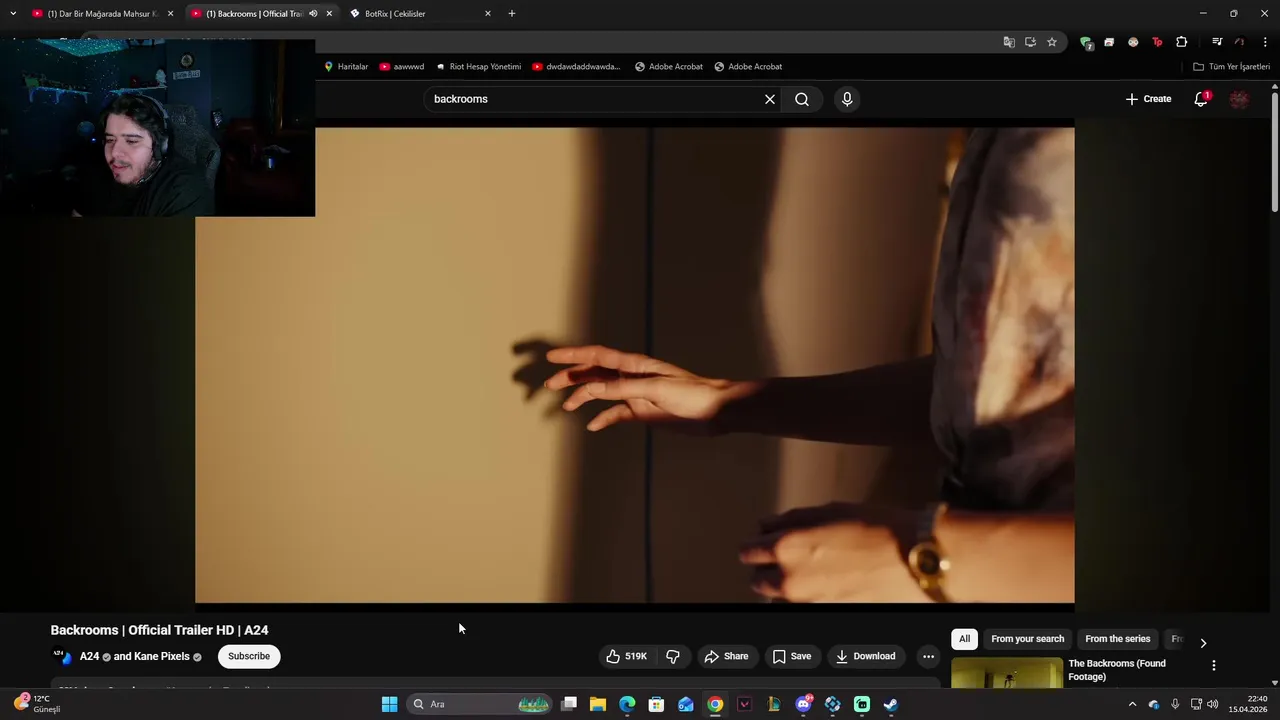
Task: Open the YouTube account avatar menu
Action: click(1239, 99)
